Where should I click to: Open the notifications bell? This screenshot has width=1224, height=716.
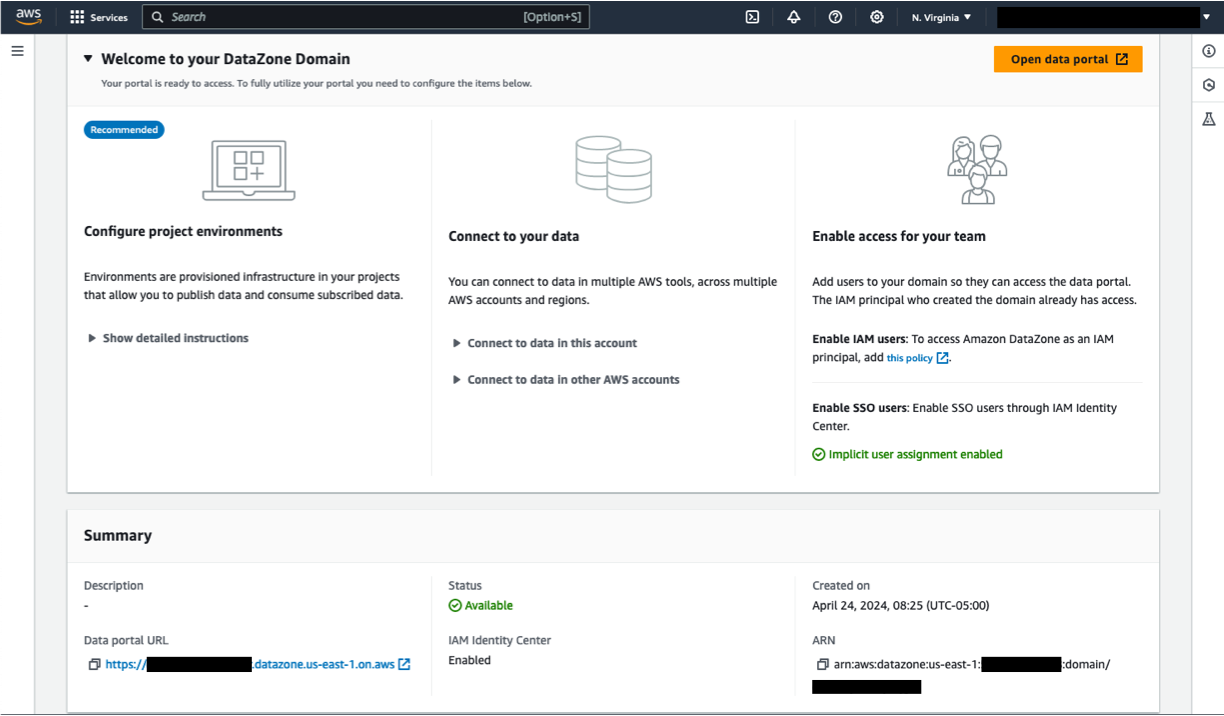pyautogui.click(x=794, y=17)
